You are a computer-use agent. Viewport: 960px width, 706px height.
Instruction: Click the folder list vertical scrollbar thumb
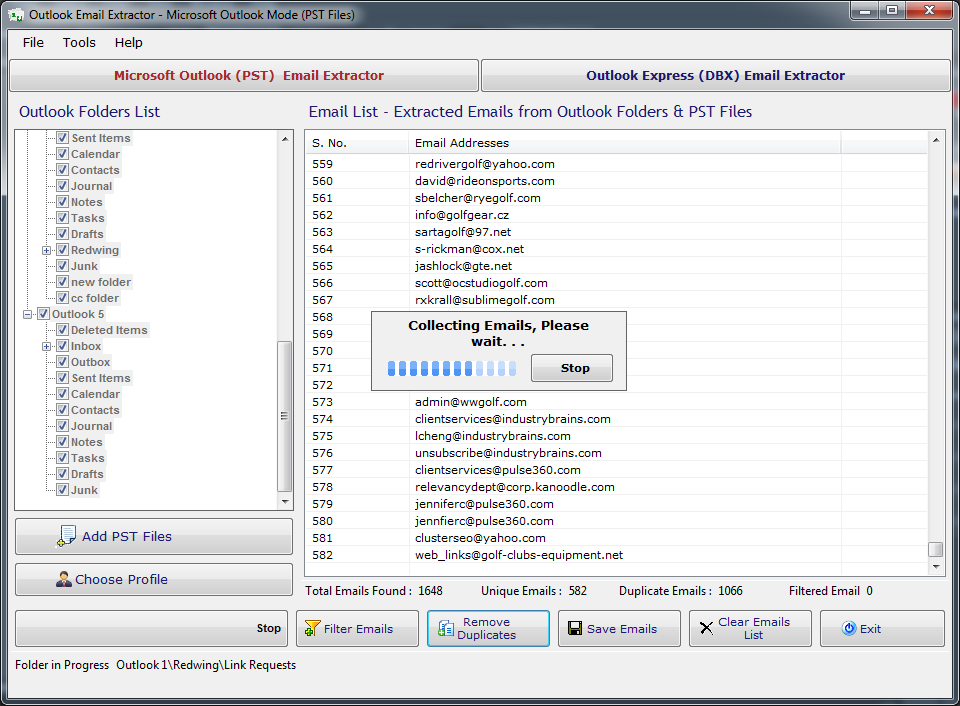[x=284, y=416]
